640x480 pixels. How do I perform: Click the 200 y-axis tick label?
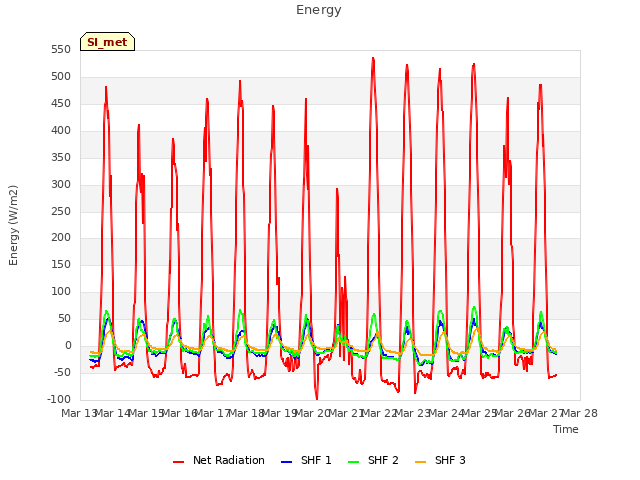tap(61, 238)
